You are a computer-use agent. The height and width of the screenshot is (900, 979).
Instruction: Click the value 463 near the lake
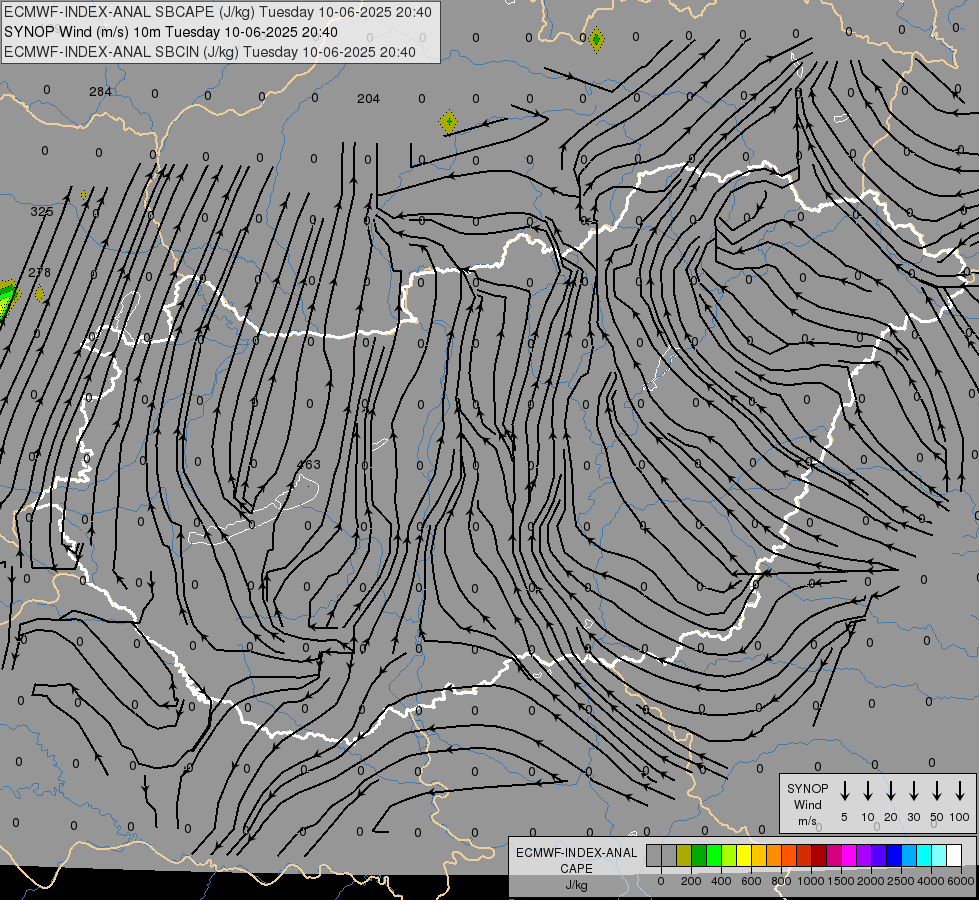308,464
